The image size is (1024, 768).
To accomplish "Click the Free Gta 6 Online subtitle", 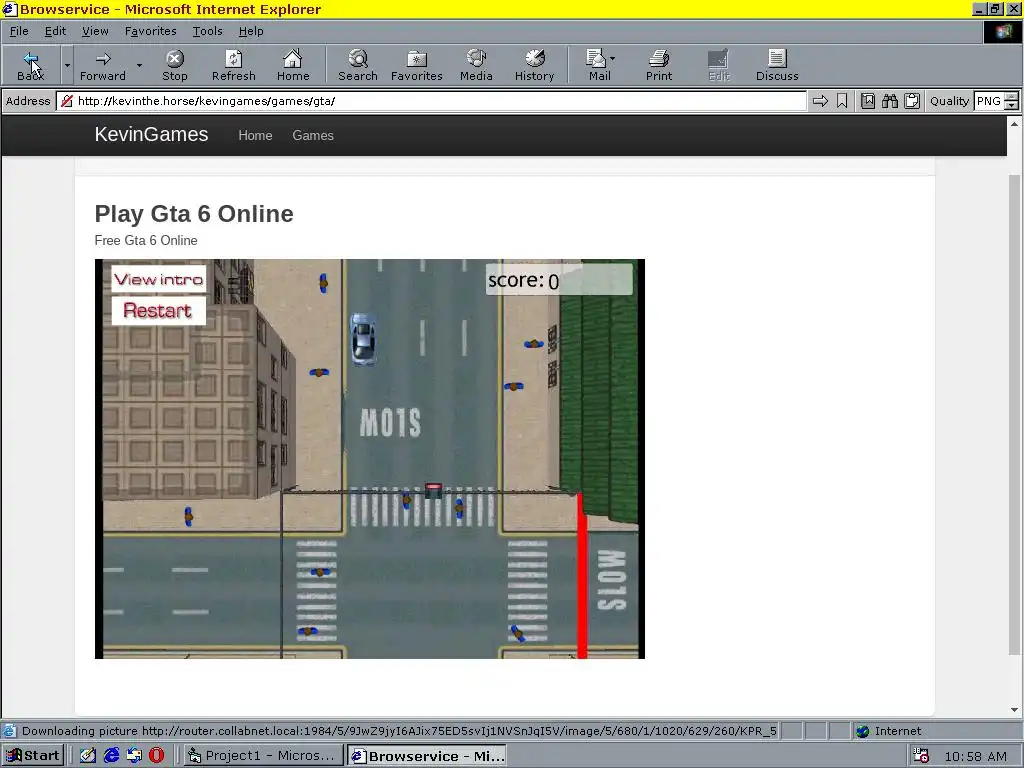I will [146, 240].
